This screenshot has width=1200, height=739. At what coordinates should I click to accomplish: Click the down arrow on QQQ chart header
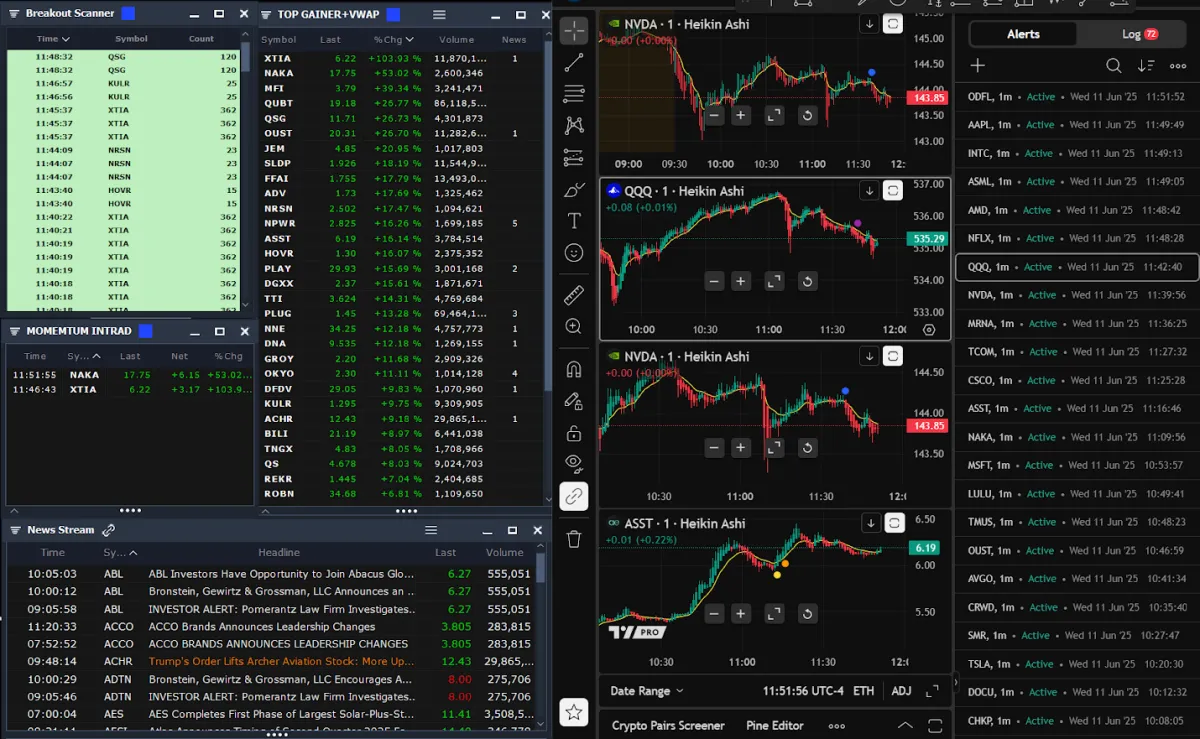tap(870, 190)
